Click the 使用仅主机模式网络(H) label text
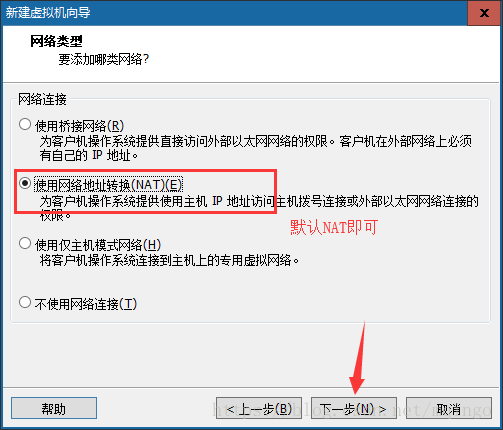 tap(98, 245)
